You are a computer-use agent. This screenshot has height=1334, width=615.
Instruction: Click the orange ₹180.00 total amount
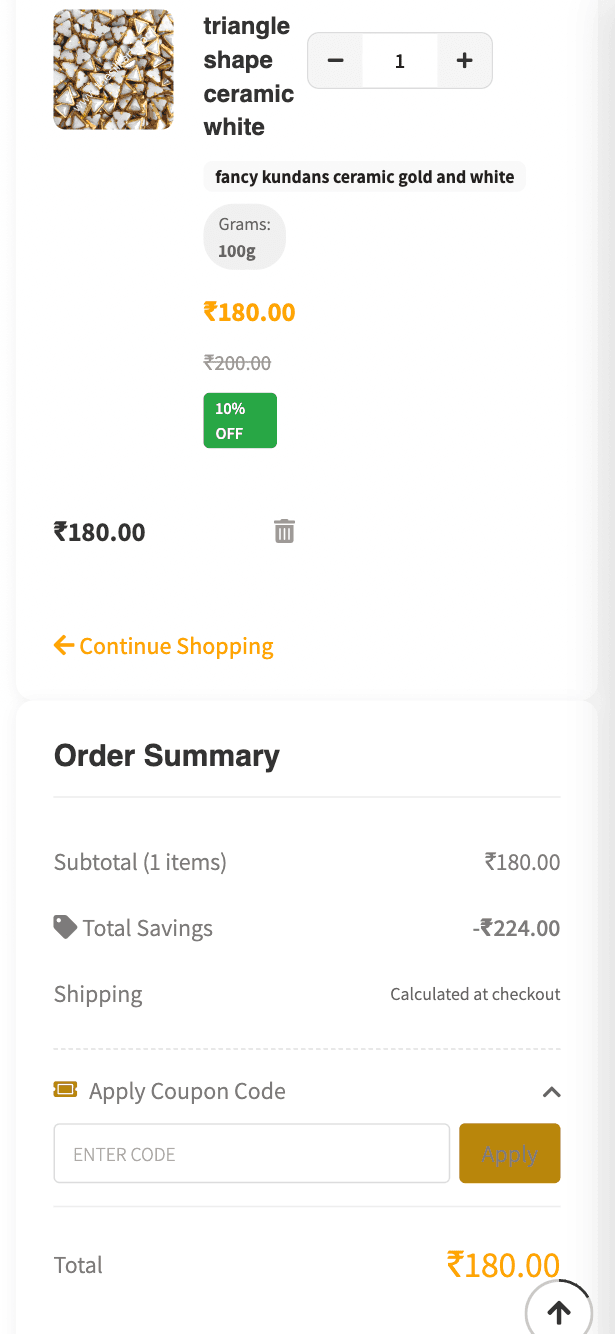pyautogui.click(x=503, y=1265)
